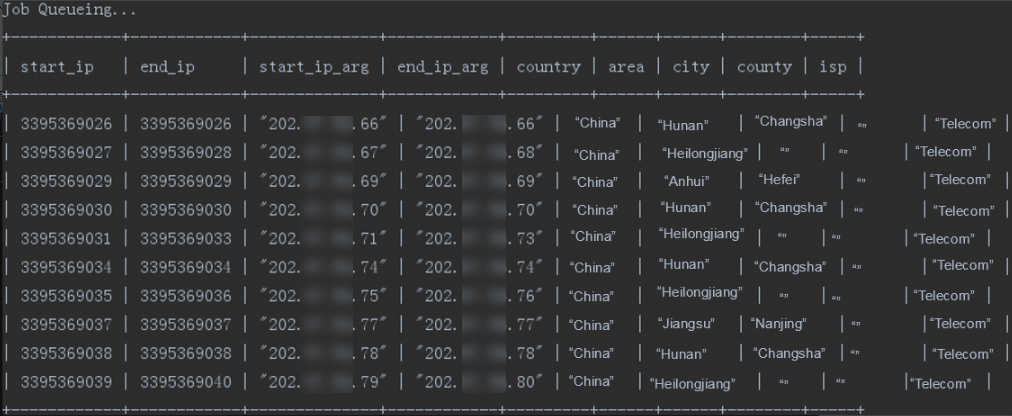Click start_ip_arg ending in .77

tap(323, 324)
